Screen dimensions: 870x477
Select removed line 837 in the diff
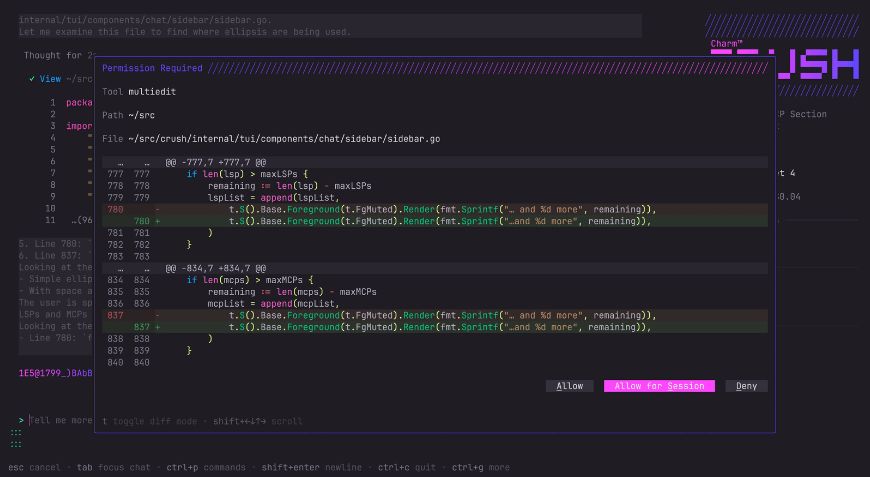pos(435,315)
